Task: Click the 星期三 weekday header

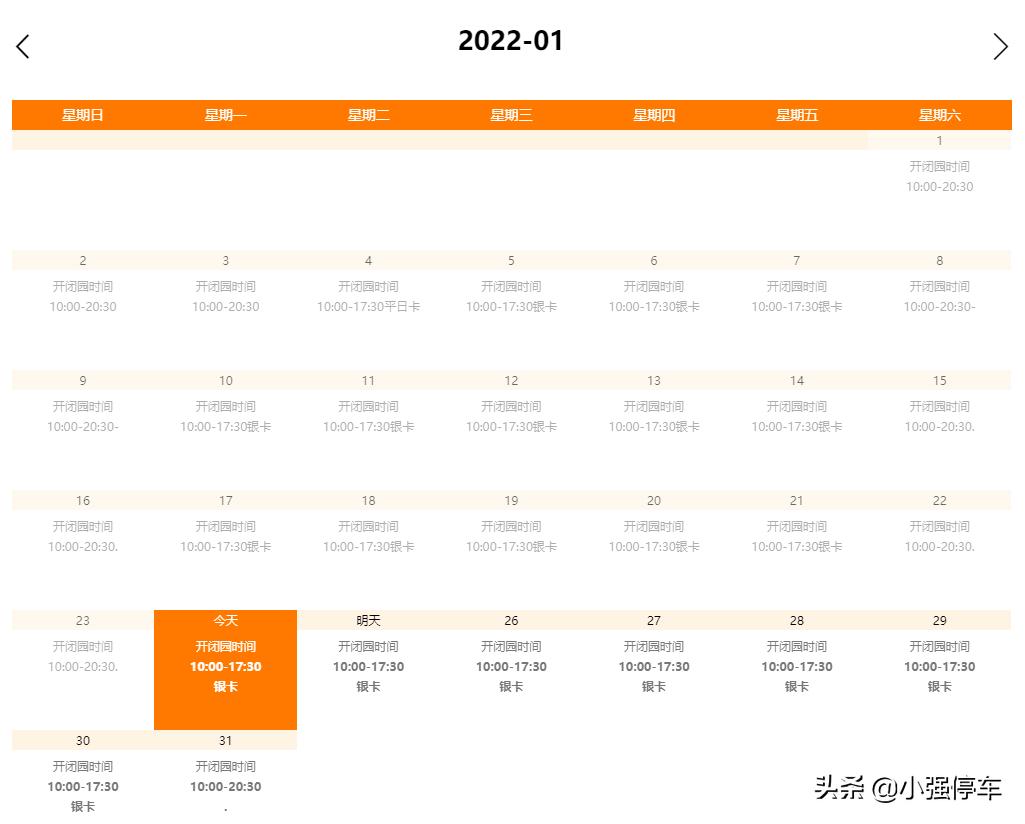Action: 511,114
